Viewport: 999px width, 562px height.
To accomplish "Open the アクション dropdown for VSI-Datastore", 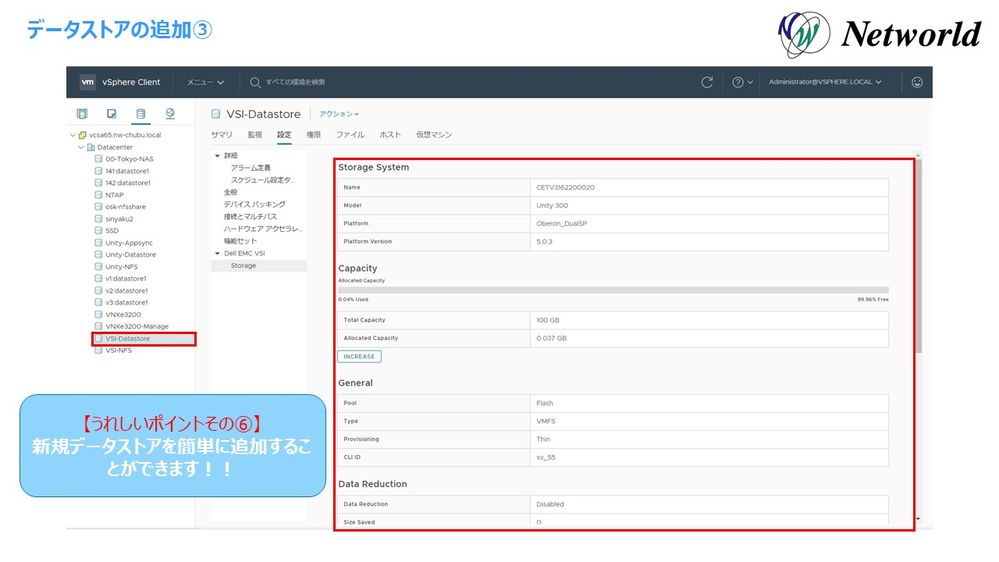I will tap(339, 114).
